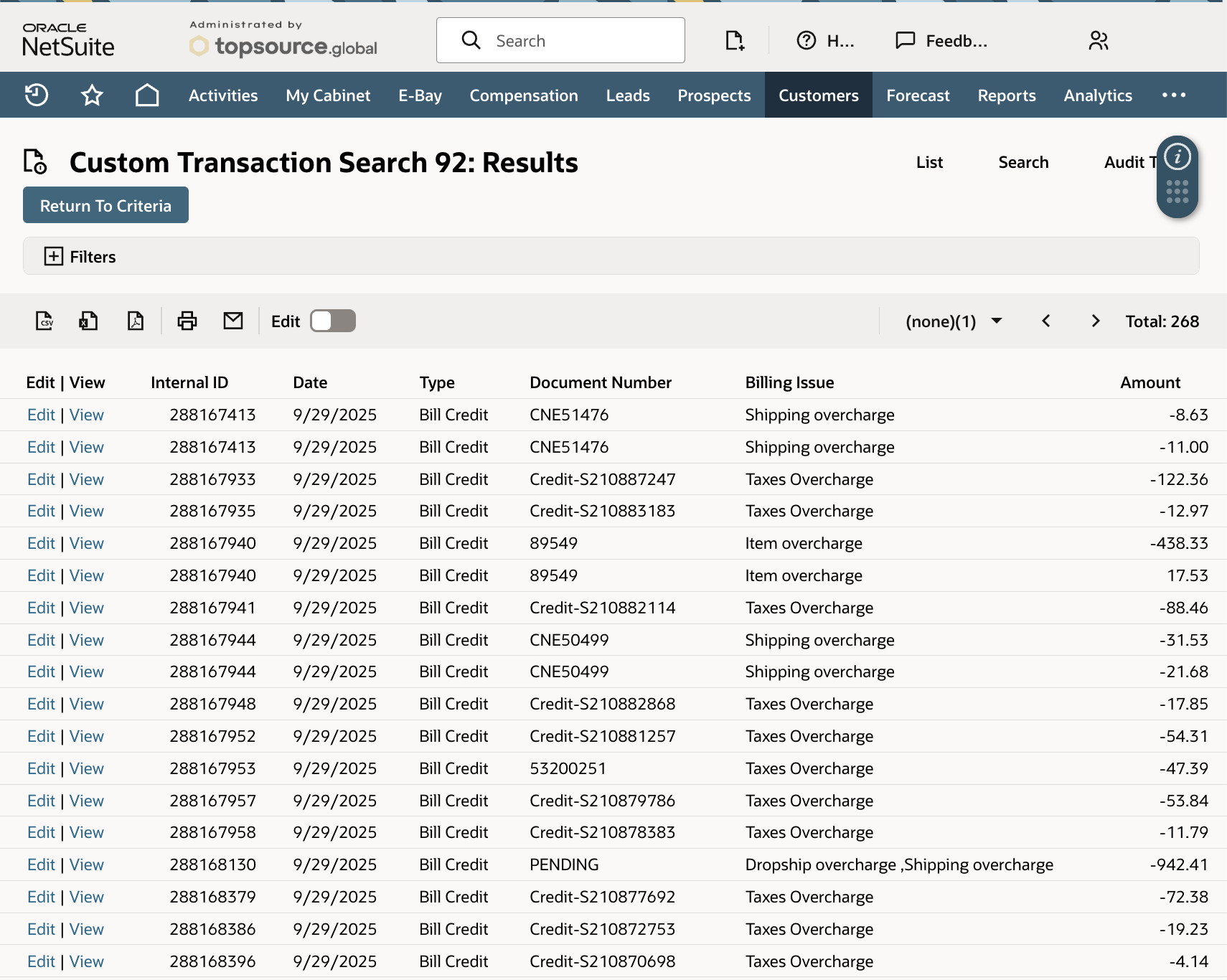The height and width of the screenshot is (980, 1227).
Task: Click the Audit Trail link
Action: point(1130,162)
